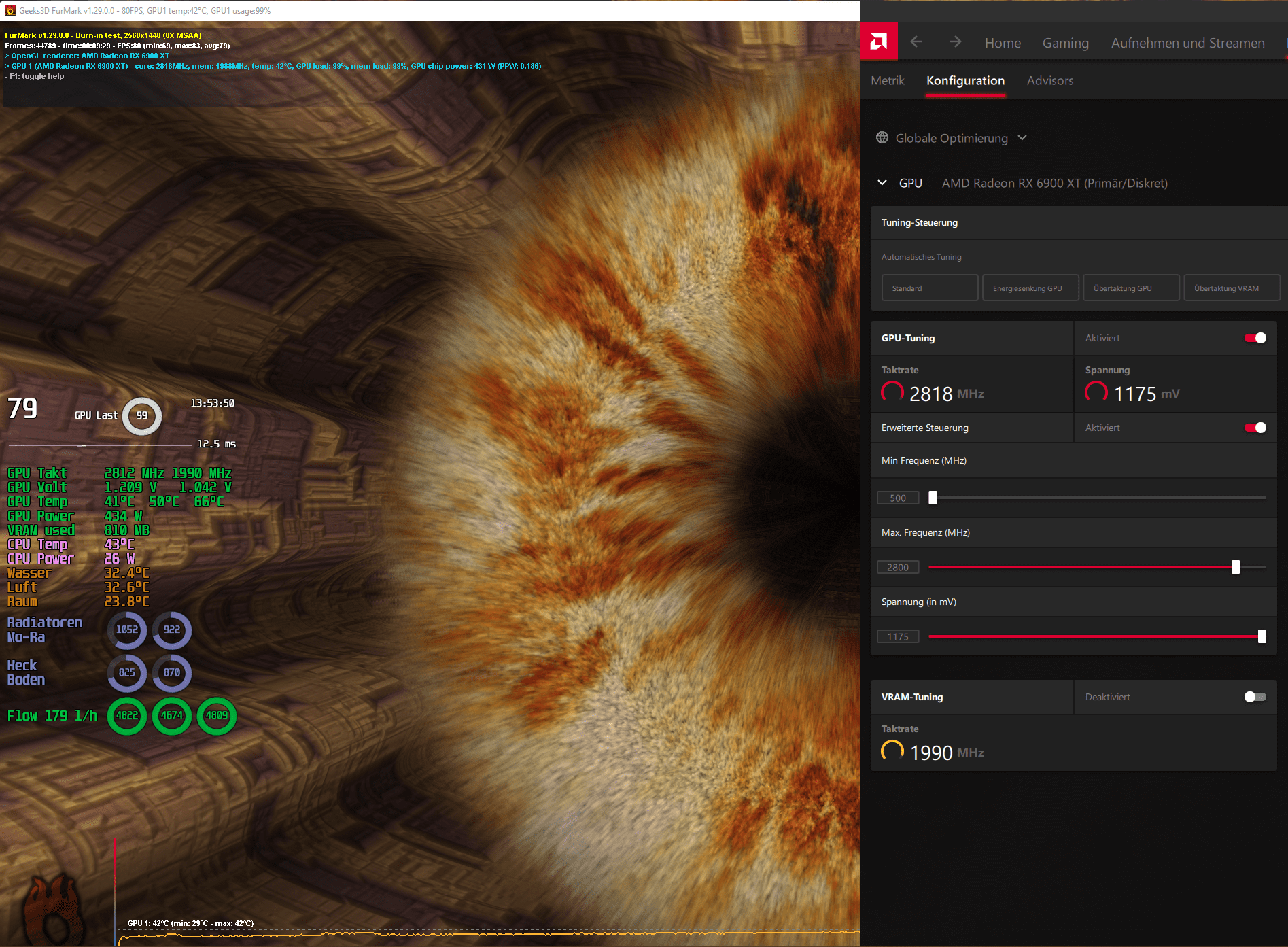Select Standard automatic tuning
Screen dimensions: 1288x947
pos(930,288)
